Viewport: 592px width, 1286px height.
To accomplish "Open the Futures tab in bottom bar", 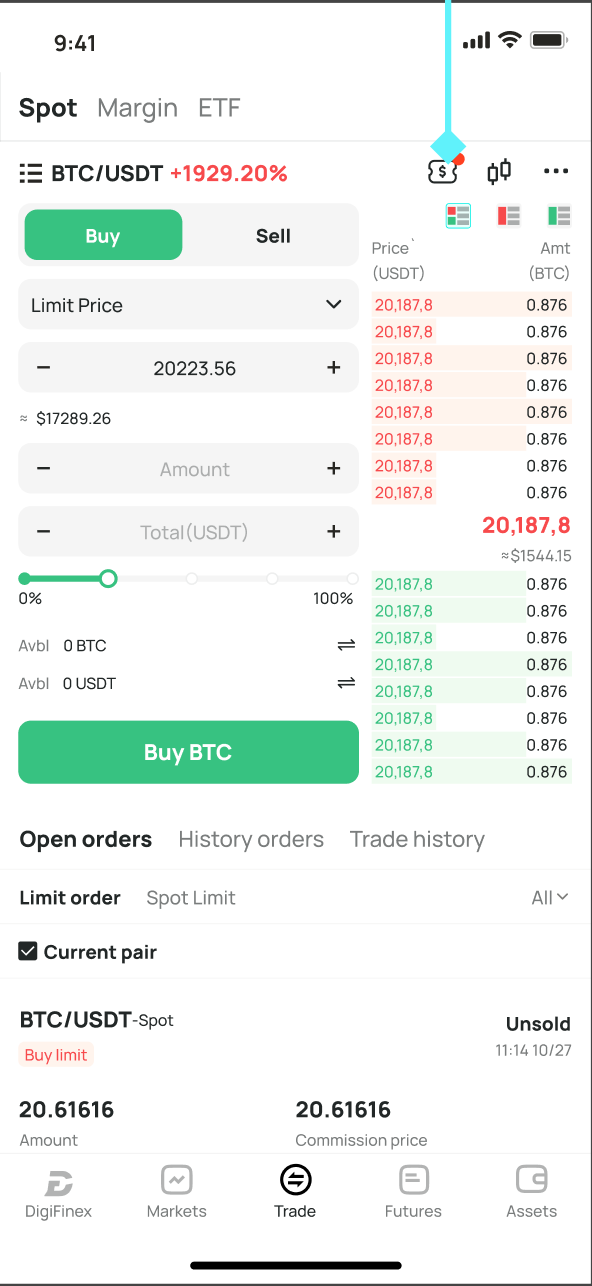I will [413, 1192].
